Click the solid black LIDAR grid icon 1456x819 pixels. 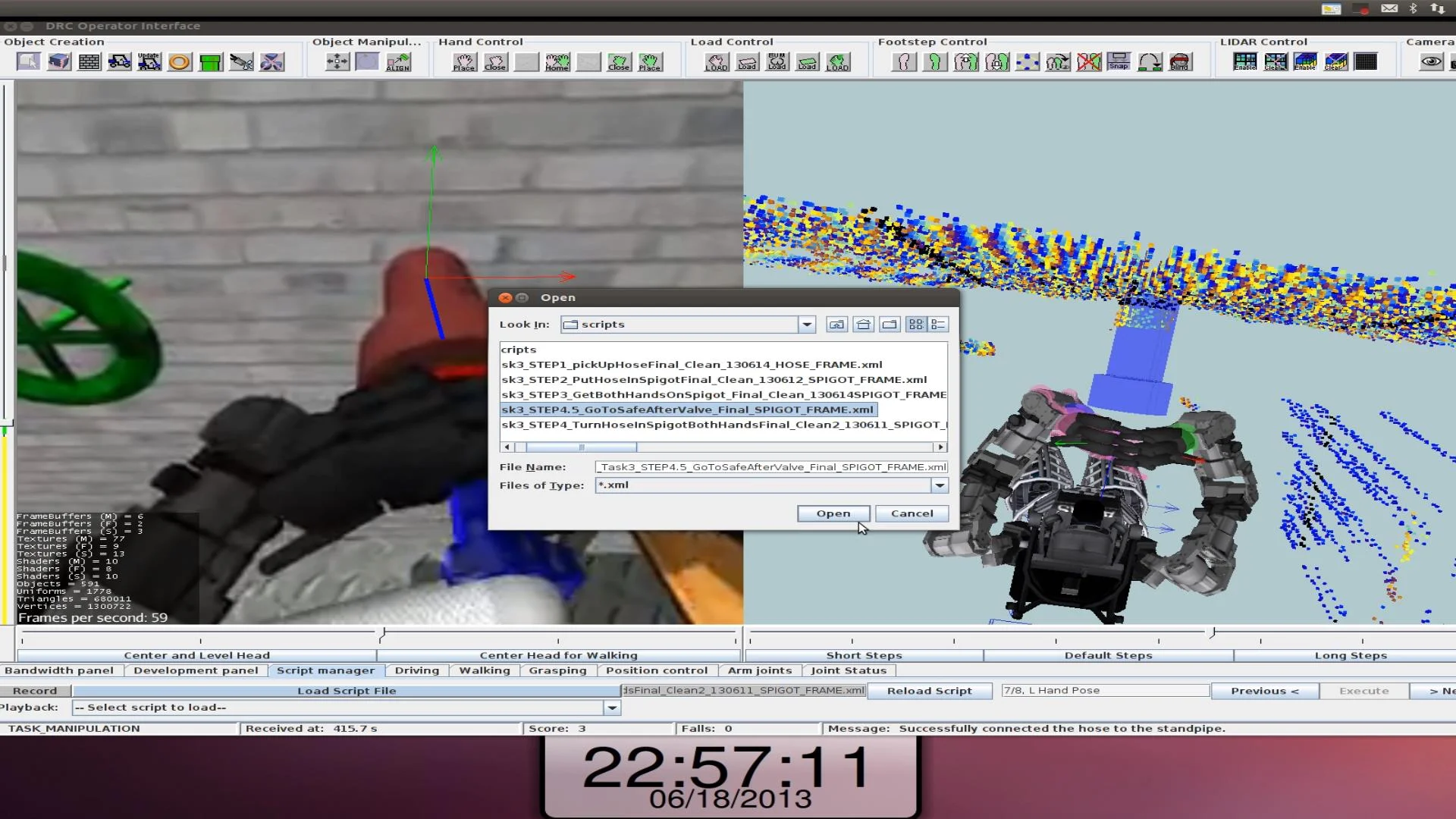coord(1366,62)
